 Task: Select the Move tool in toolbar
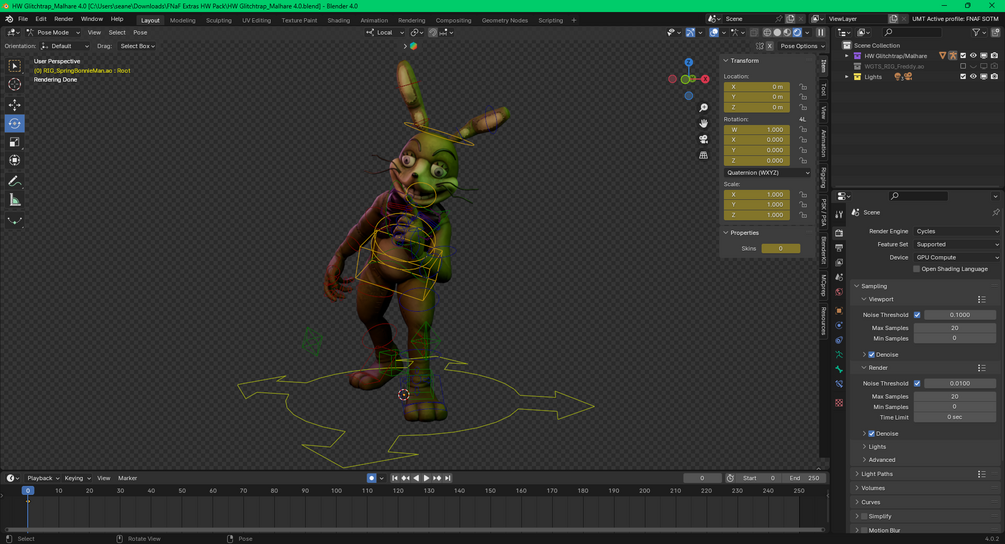[x=14, y=104]
